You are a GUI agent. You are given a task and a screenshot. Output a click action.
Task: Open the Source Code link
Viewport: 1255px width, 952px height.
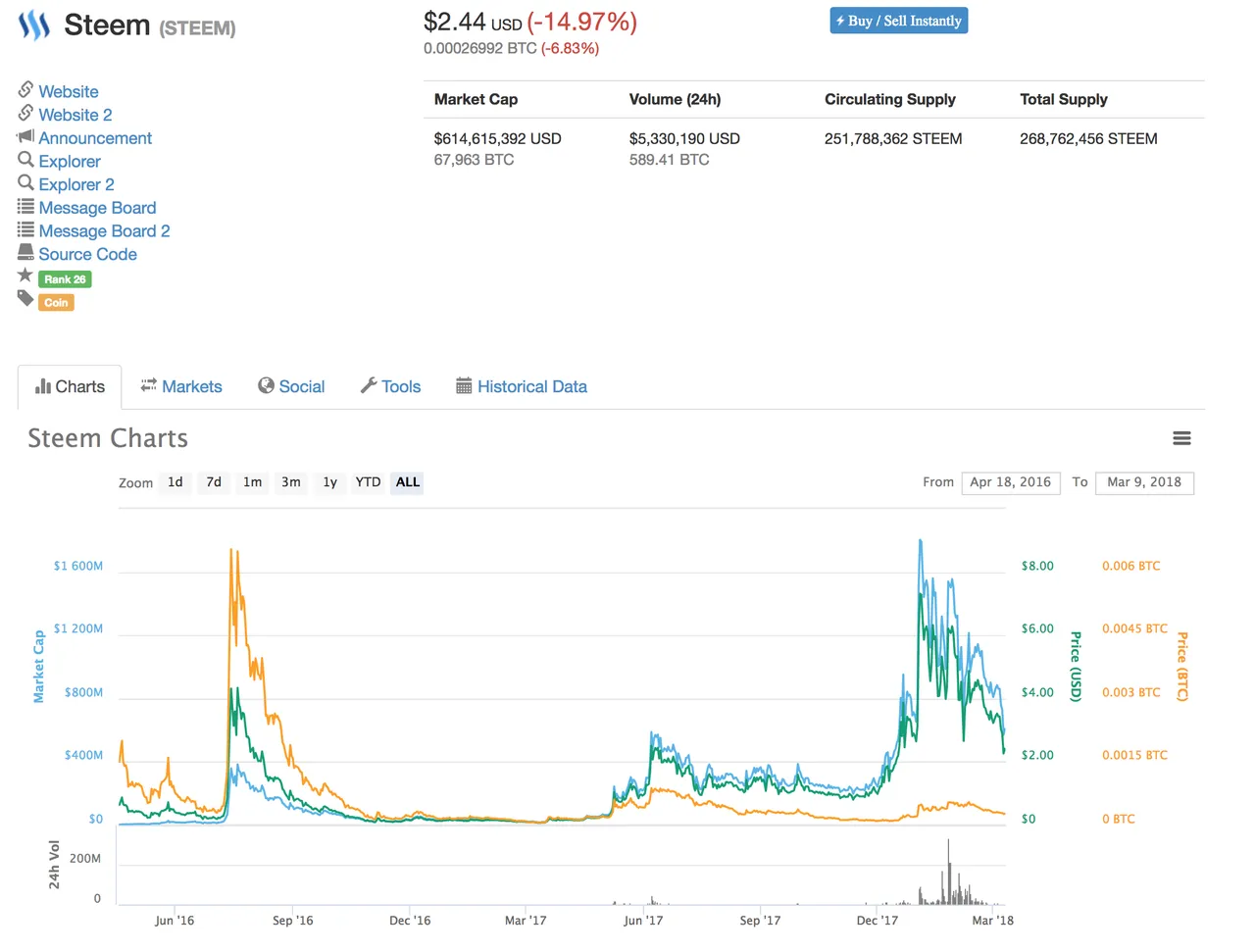coord(87,254)
